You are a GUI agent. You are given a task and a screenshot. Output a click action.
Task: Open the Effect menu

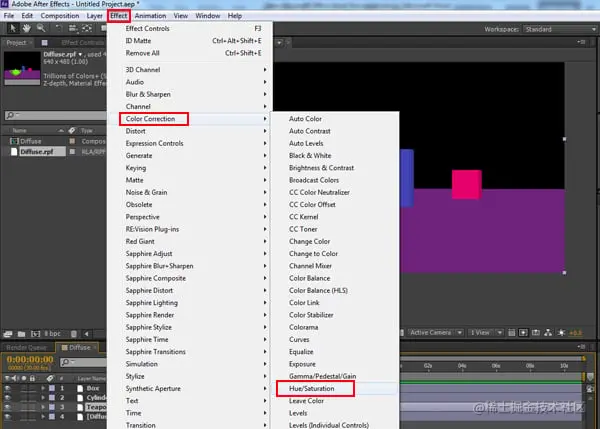coord(119,16)
